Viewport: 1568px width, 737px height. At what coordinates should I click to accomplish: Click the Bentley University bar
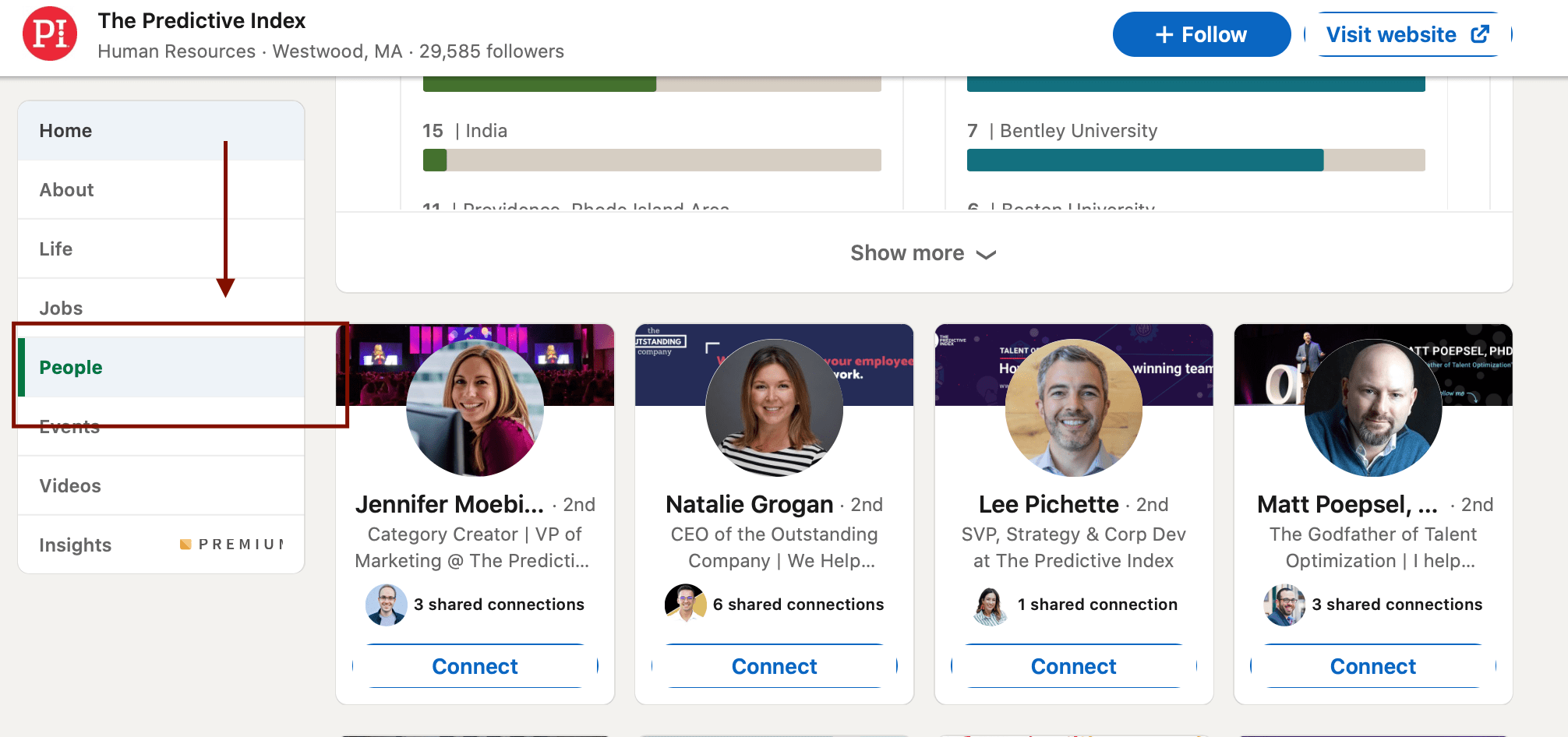(1195, 160)
